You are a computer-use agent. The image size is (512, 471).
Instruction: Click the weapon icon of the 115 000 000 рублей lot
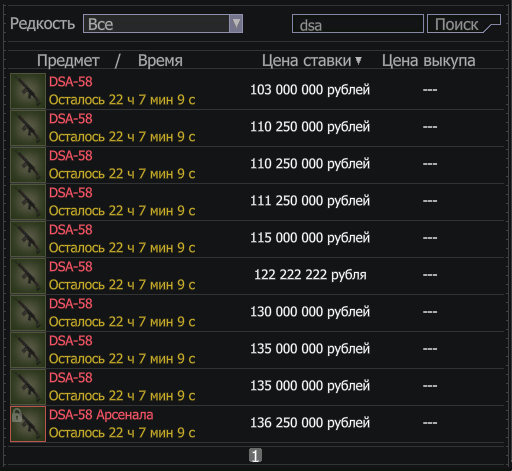[x=28, y=239]
